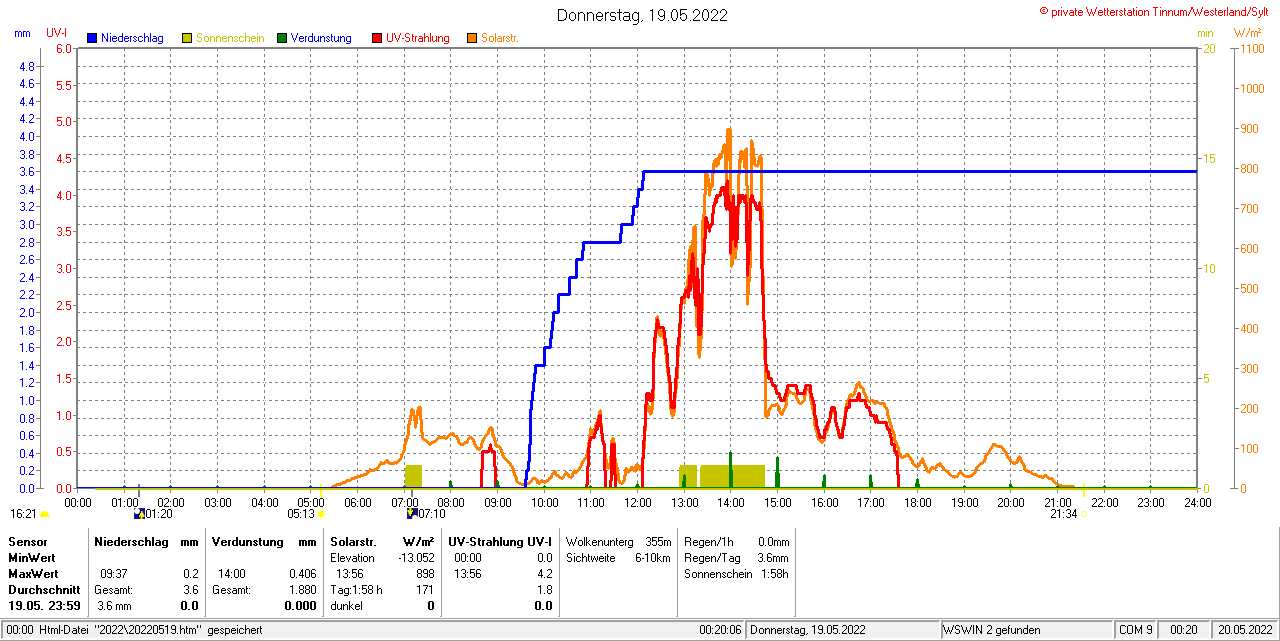Click the dunkel label in Solarstr. column
Viewport: 1280px width, 641px height.
click(346, 606)
